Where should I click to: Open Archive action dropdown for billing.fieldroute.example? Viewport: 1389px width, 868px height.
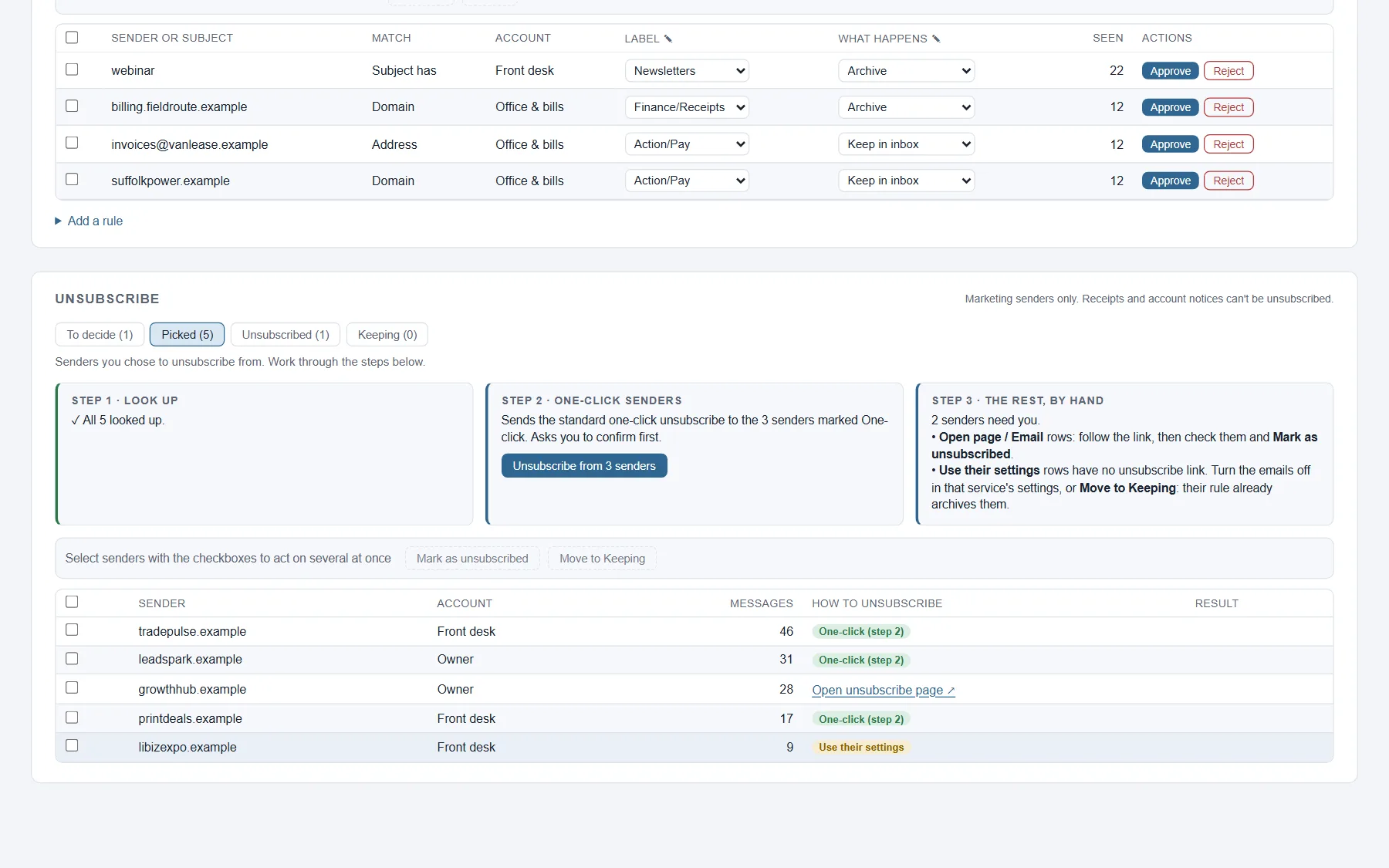[x=907, y=107]
